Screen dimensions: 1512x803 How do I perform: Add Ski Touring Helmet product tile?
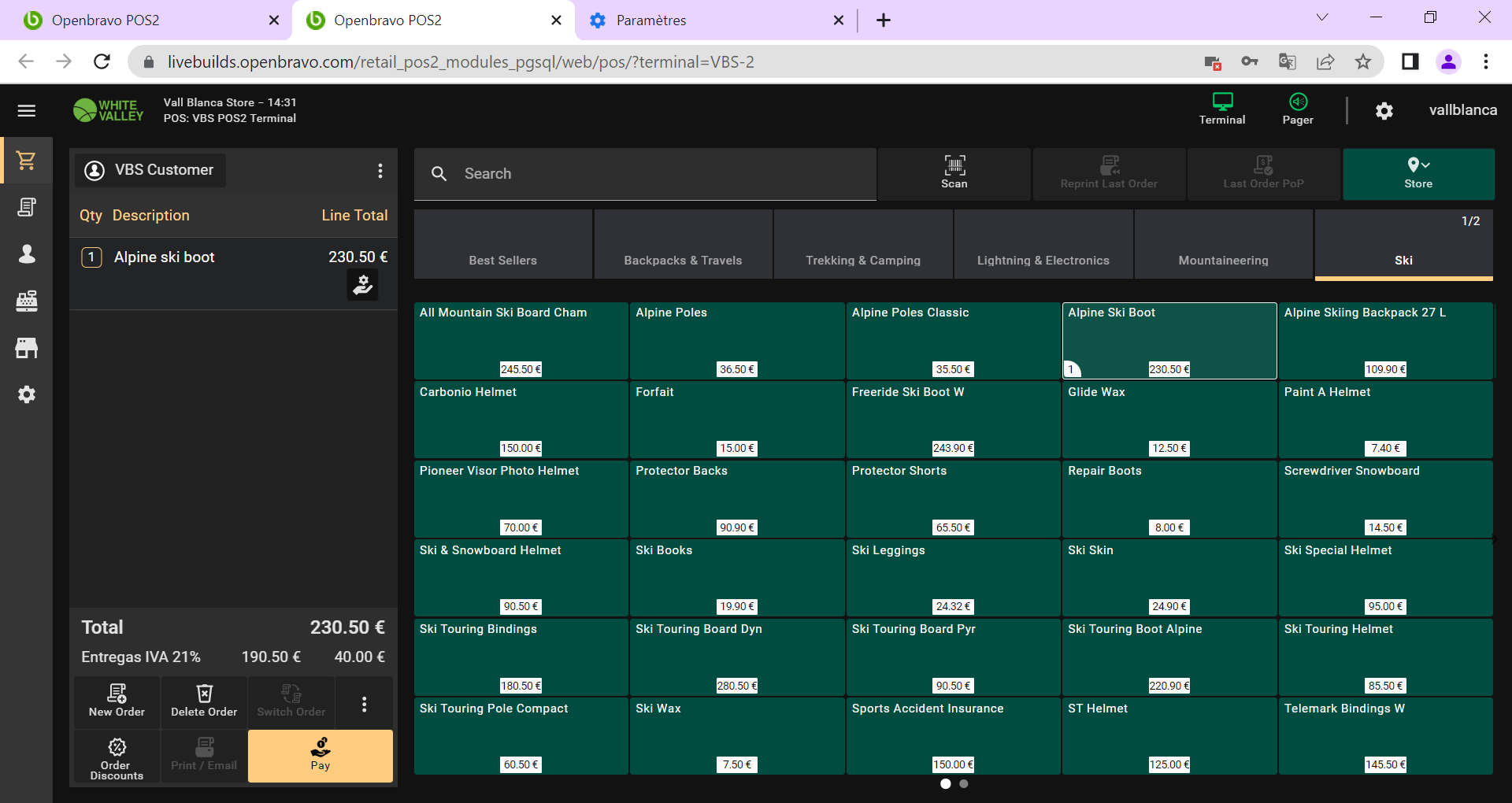pos(1384,657)
